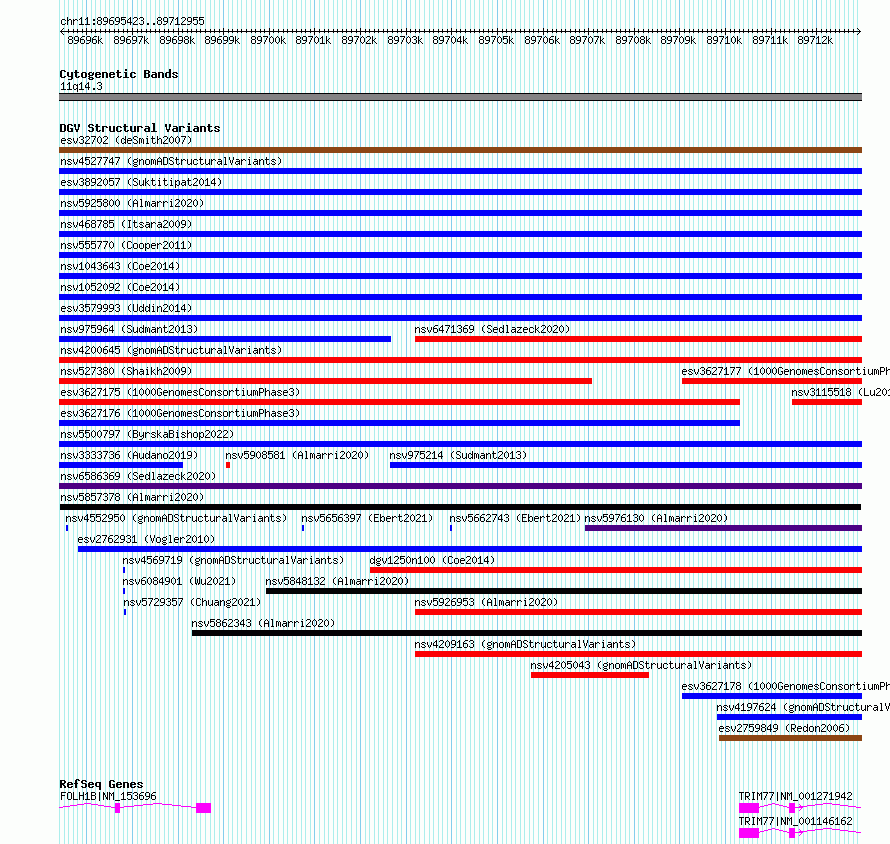
Task: Click the 11q14.3 cytogenetic band bar
Action: [x=460, y=97]
